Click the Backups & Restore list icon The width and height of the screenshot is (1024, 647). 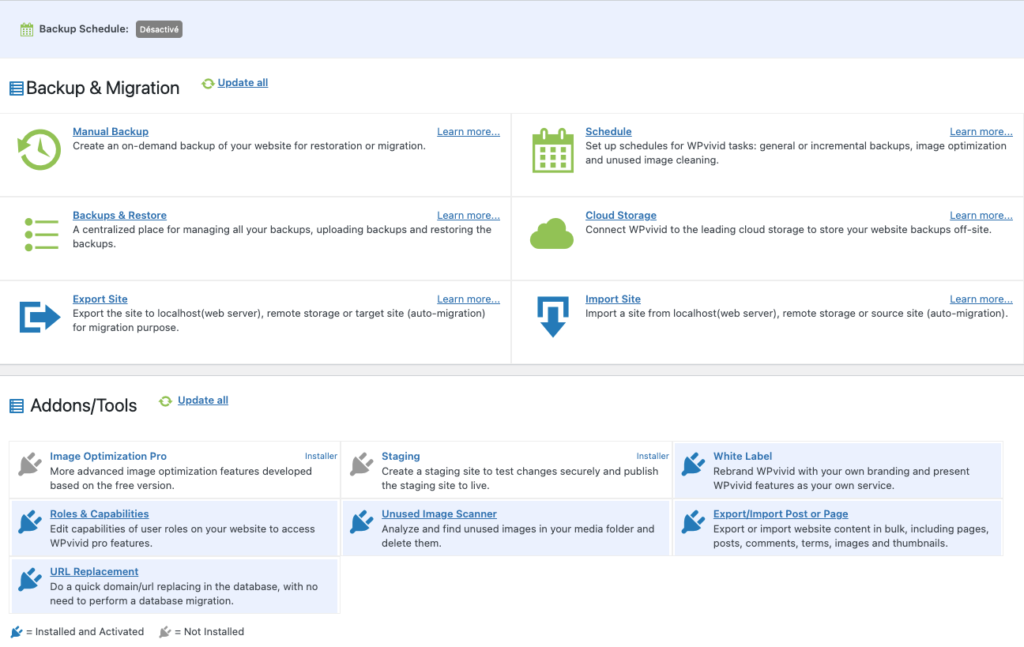click(40, 233)
